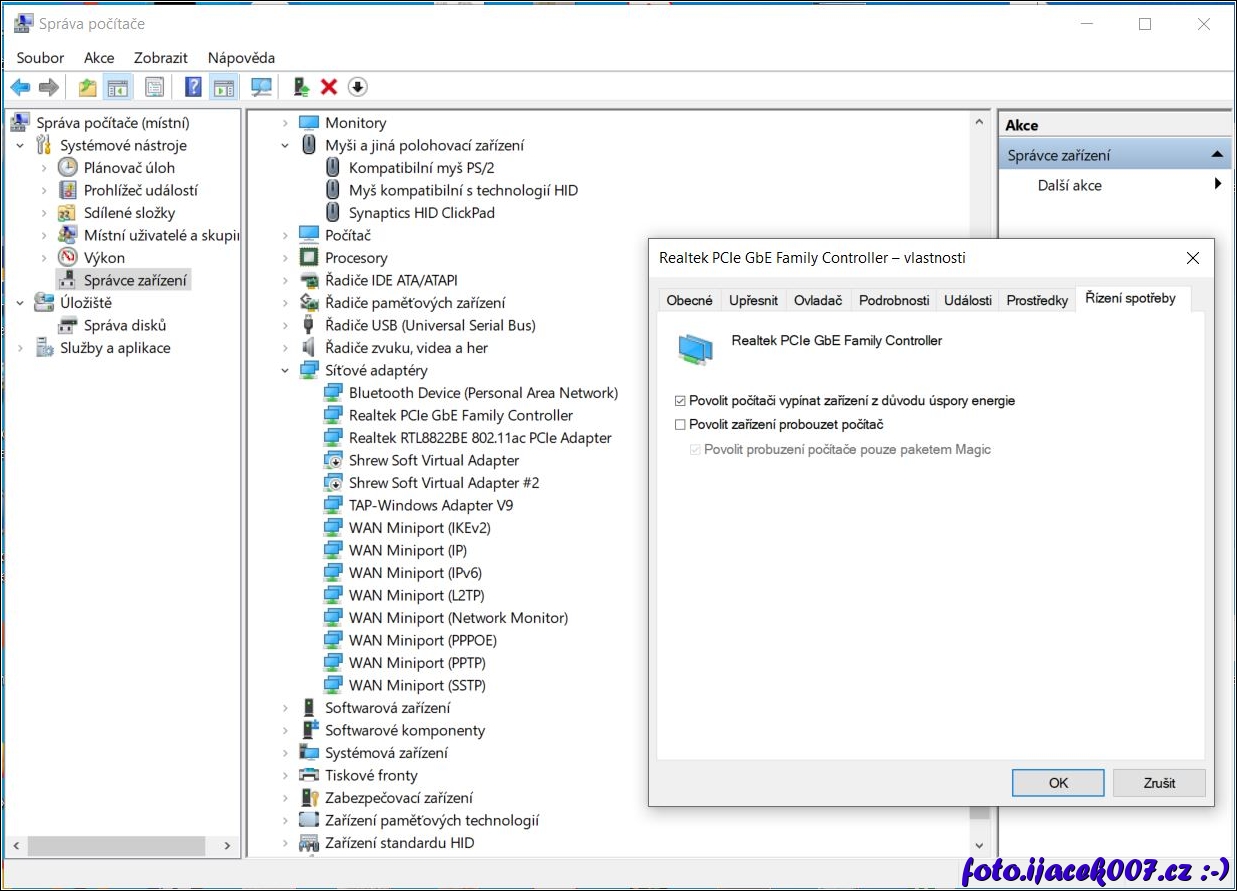Uncheck 'Povolit počítači vypínat zařízení' checkbox
The height and width of the screenshot is (891, 1237).
pos(681,401)
